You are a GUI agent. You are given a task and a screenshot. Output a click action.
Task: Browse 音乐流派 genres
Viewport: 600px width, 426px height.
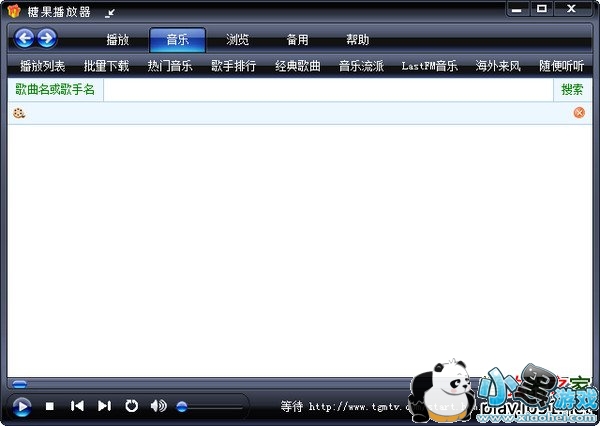(x=361, y=66)
